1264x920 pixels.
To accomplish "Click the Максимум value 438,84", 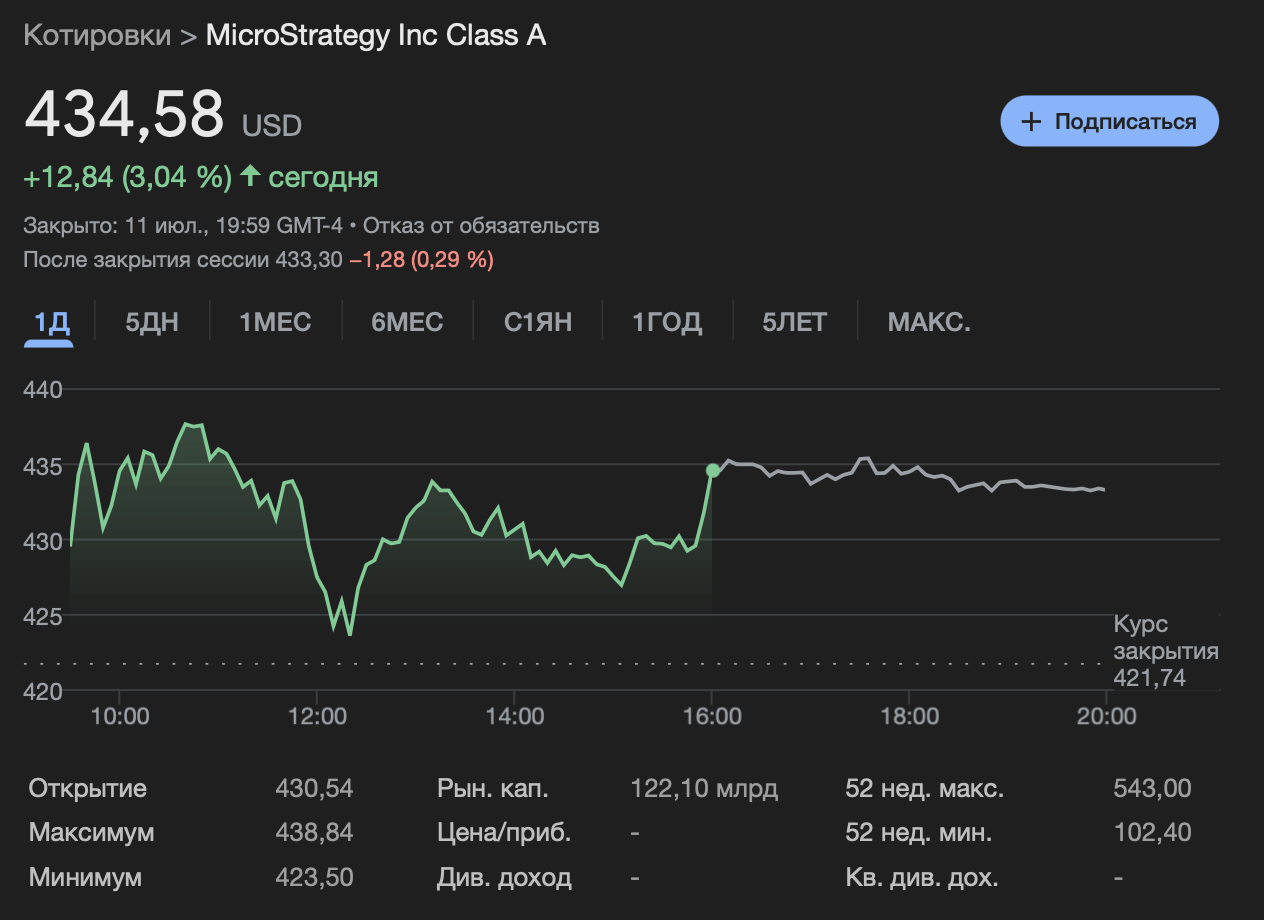I will 314,832.
